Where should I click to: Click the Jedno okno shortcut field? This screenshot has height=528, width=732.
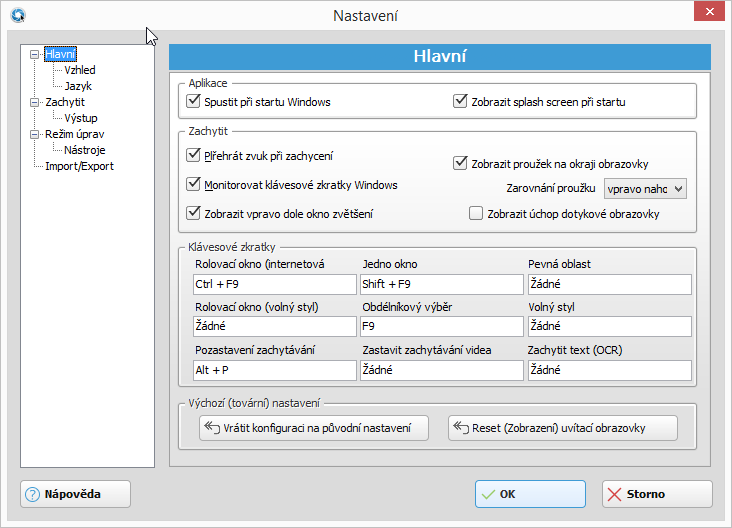coord(441,285)
